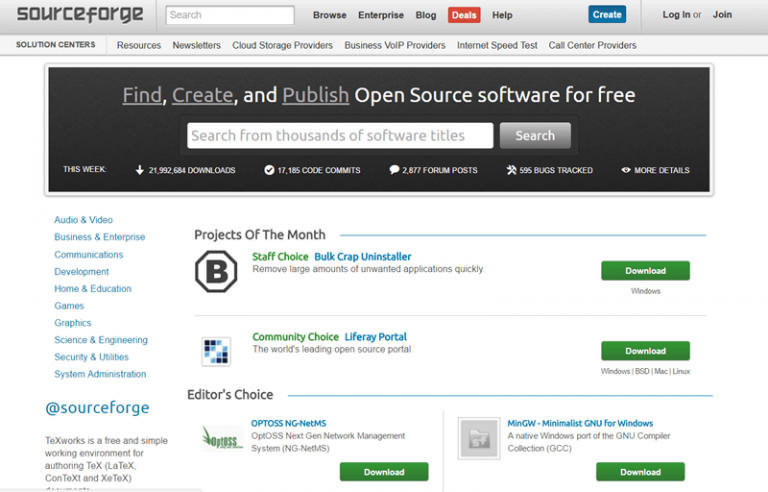Browse the Graphics category
This screenshot has width=768, height=492.
[72, 323]
